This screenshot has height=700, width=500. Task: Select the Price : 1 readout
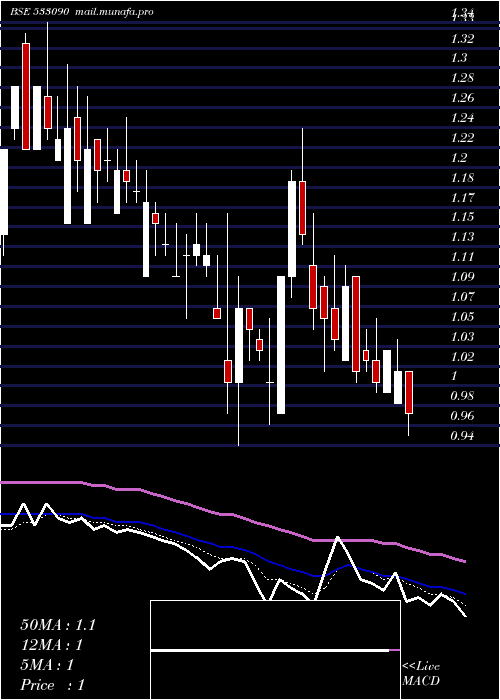click(x=52, y=685)
